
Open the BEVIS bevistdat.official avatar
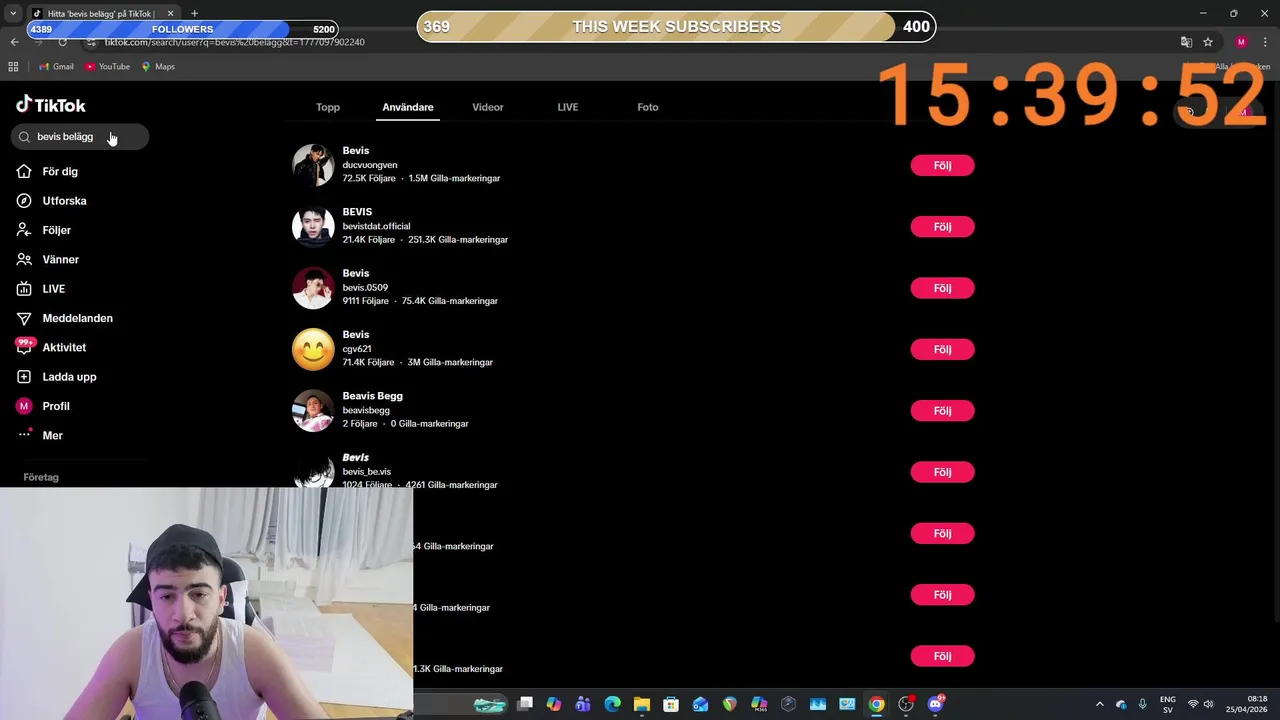coord(313,227)
